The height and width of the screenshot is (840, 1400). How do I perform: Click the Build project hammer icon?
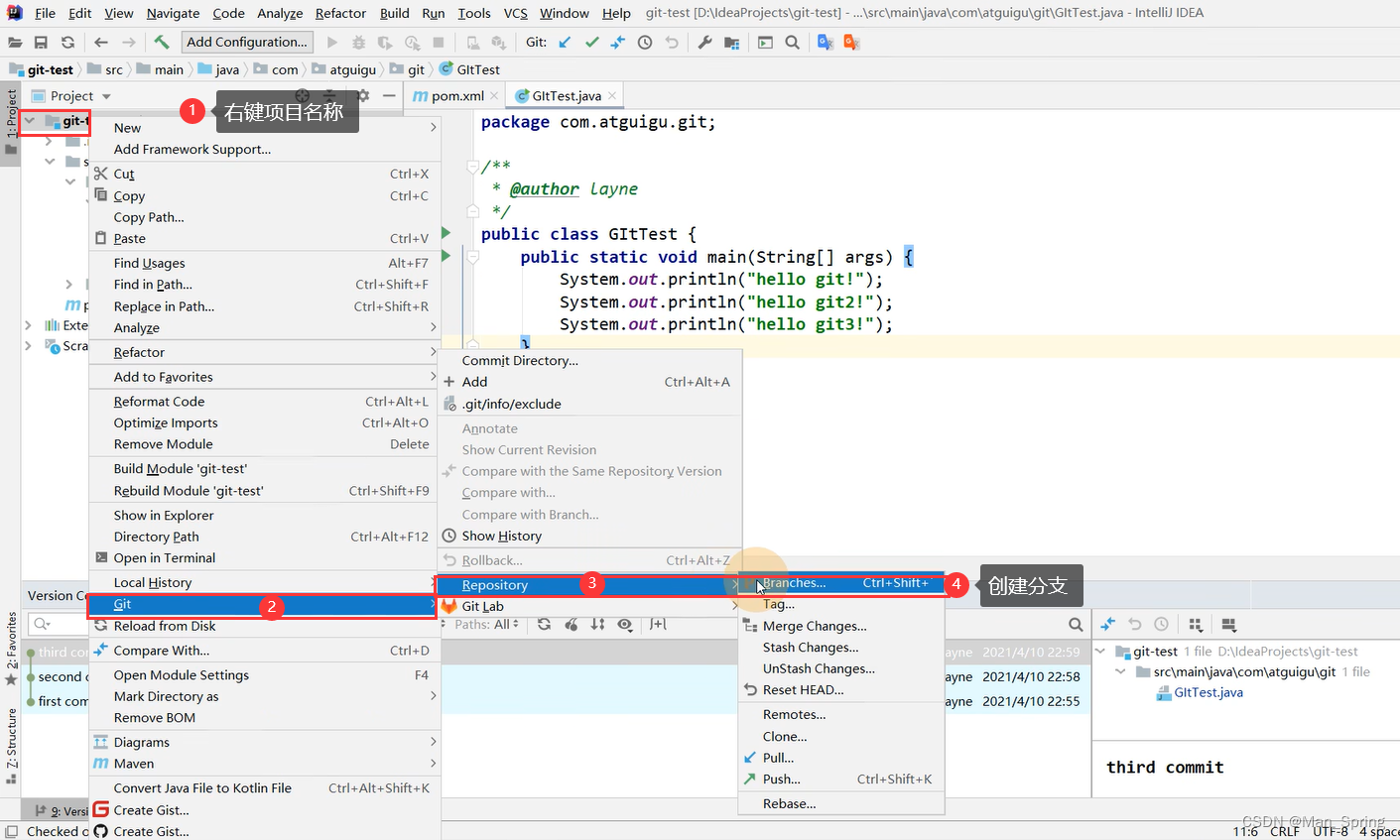(x=162, y=42)
